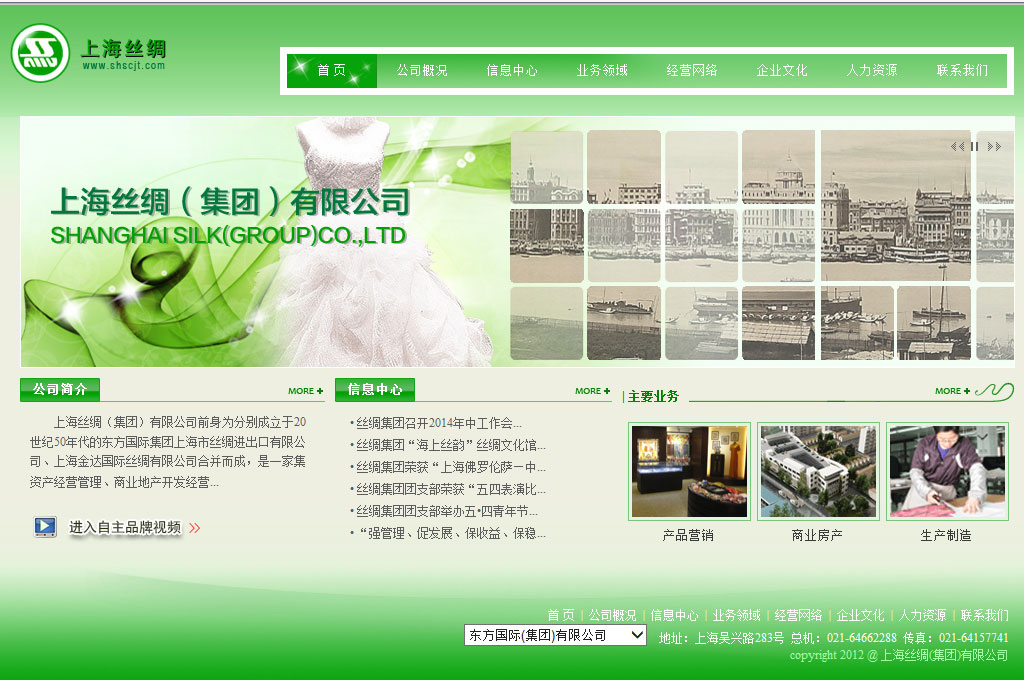Open the 企业文化 navigation menu
1024x680 pixels.
click(x=782, y=71)
